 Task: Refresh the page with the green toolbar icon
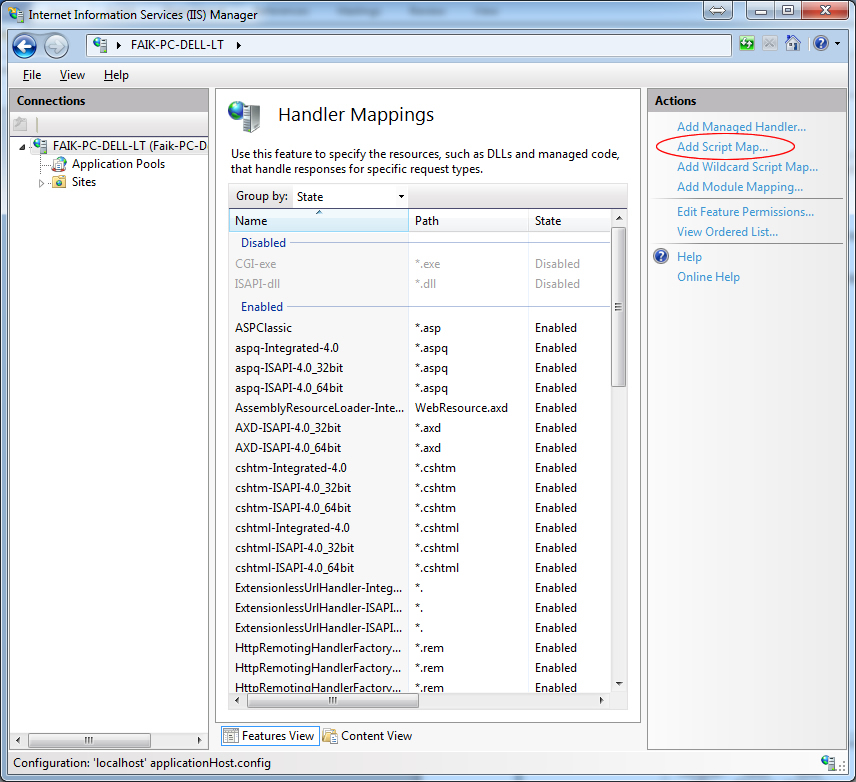[x=746, y=43]
